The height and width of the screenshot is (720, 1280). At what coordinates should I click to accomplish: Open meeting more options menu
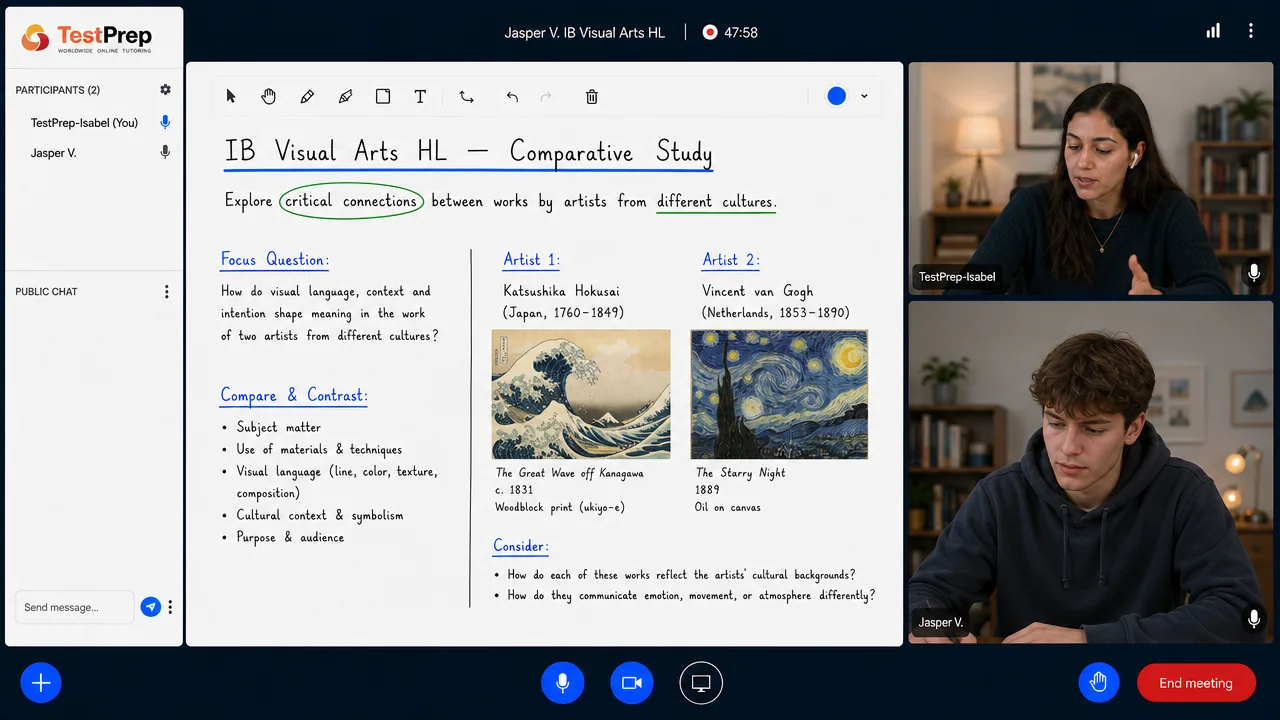[1250, 31]
